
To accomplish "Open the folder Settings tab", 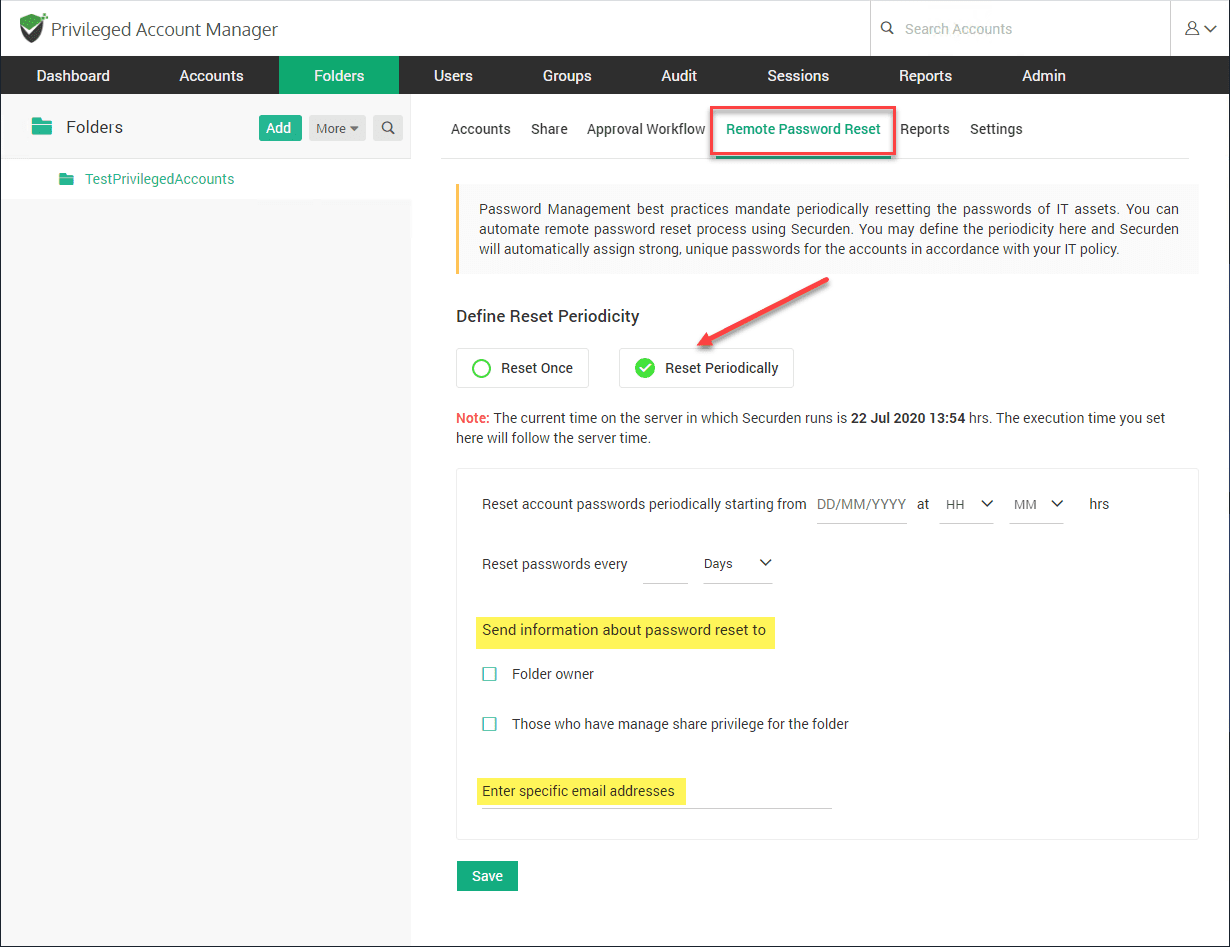I will click(x=996, y=129).
